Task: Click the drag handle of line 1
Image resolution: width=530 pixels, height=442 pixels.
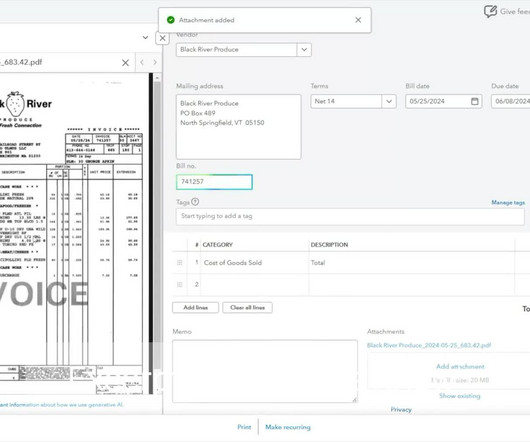Action: (180, 263)
